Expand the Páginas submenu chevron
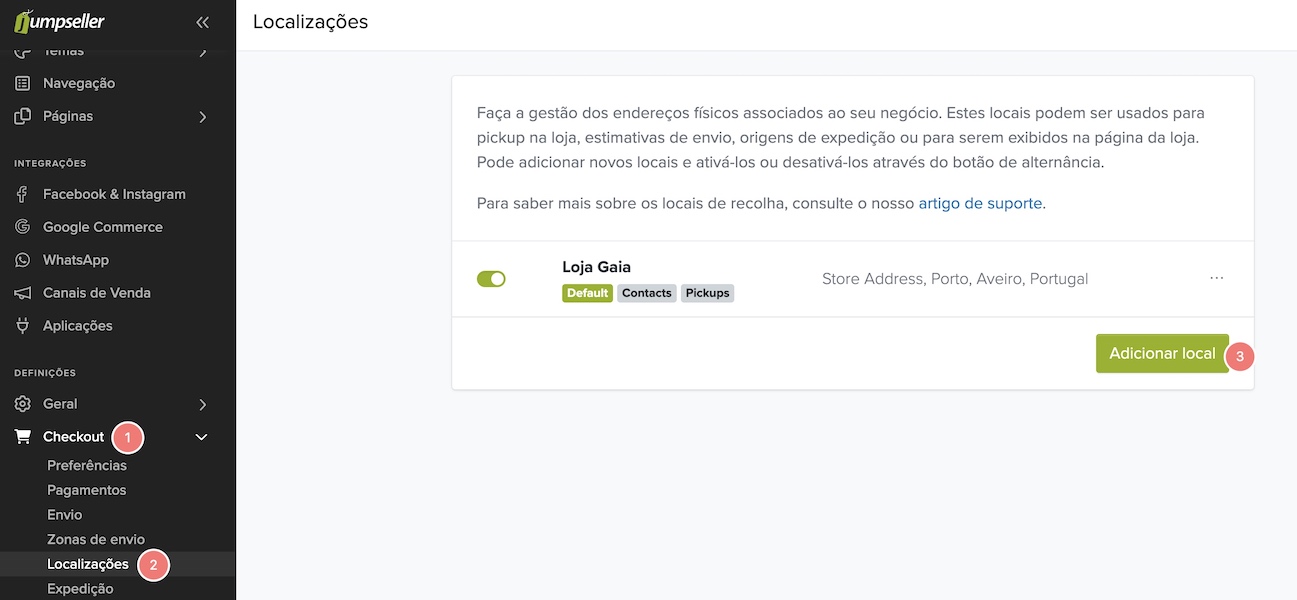 tap(203, 117)
